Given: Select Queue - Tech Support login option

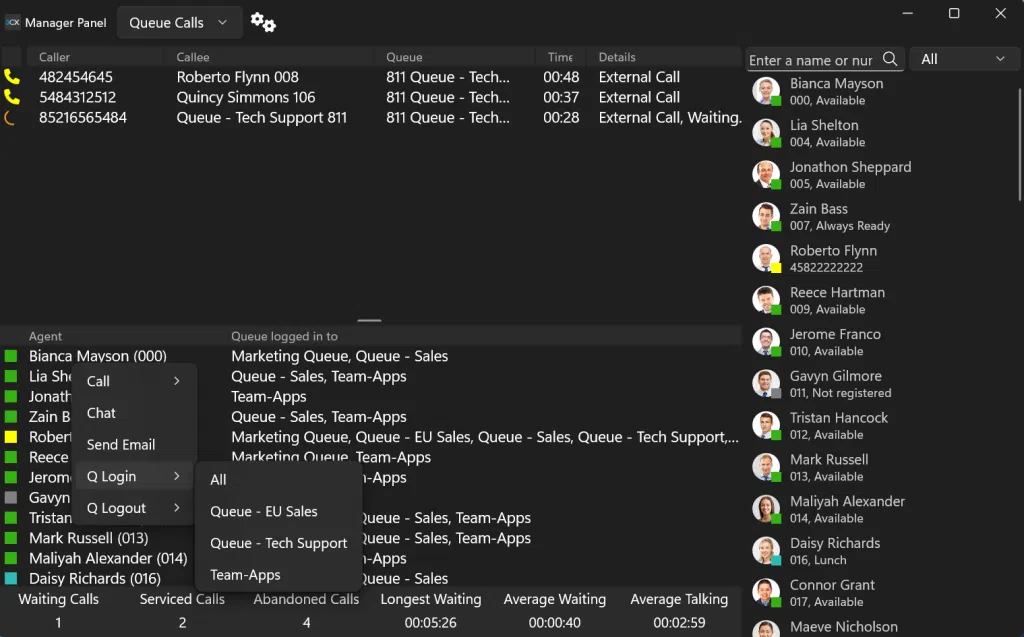Looking at the screenshot, I should 278,543.
